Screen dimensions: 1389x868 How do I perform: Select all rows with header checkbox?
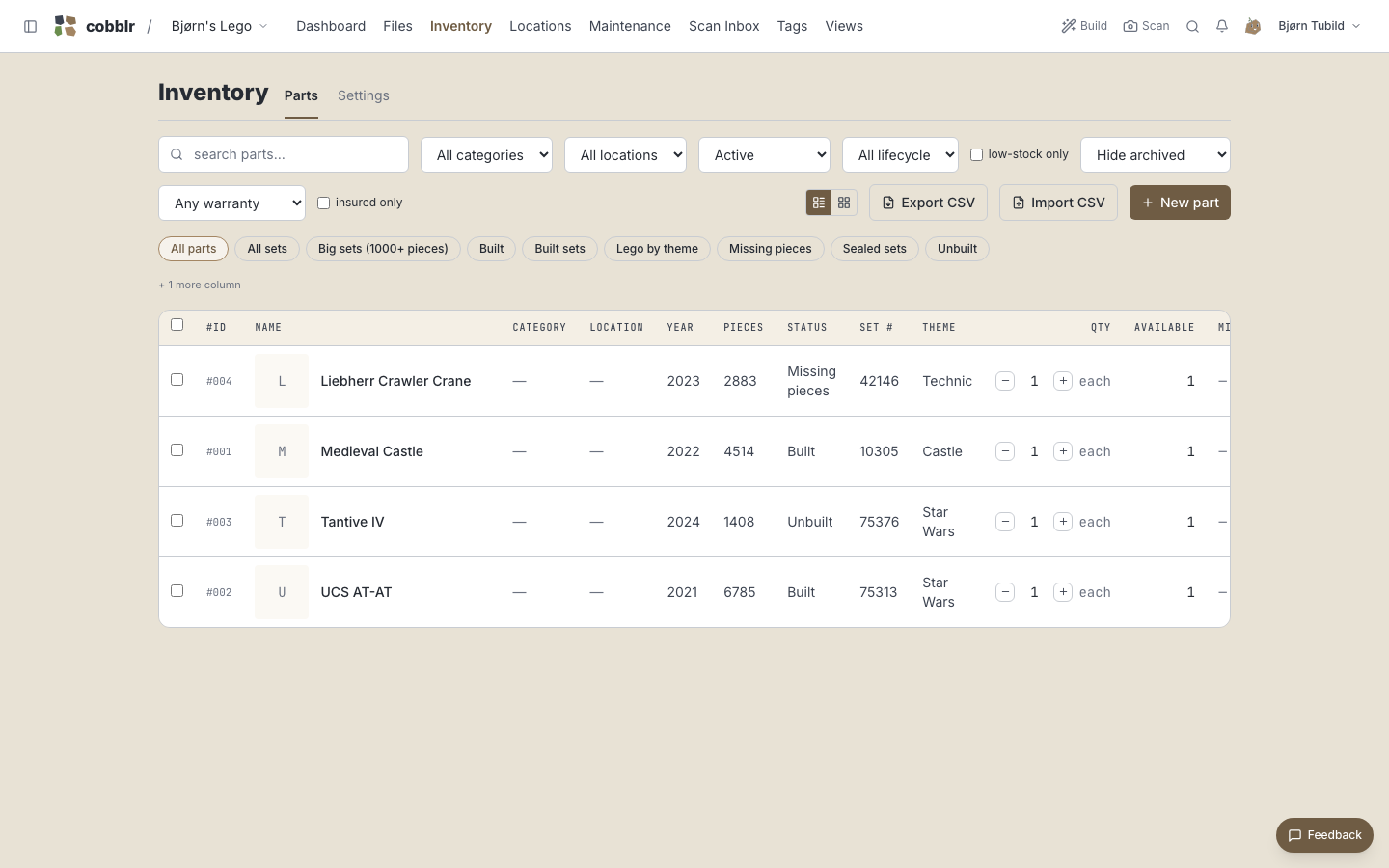(x=177, y=325)
